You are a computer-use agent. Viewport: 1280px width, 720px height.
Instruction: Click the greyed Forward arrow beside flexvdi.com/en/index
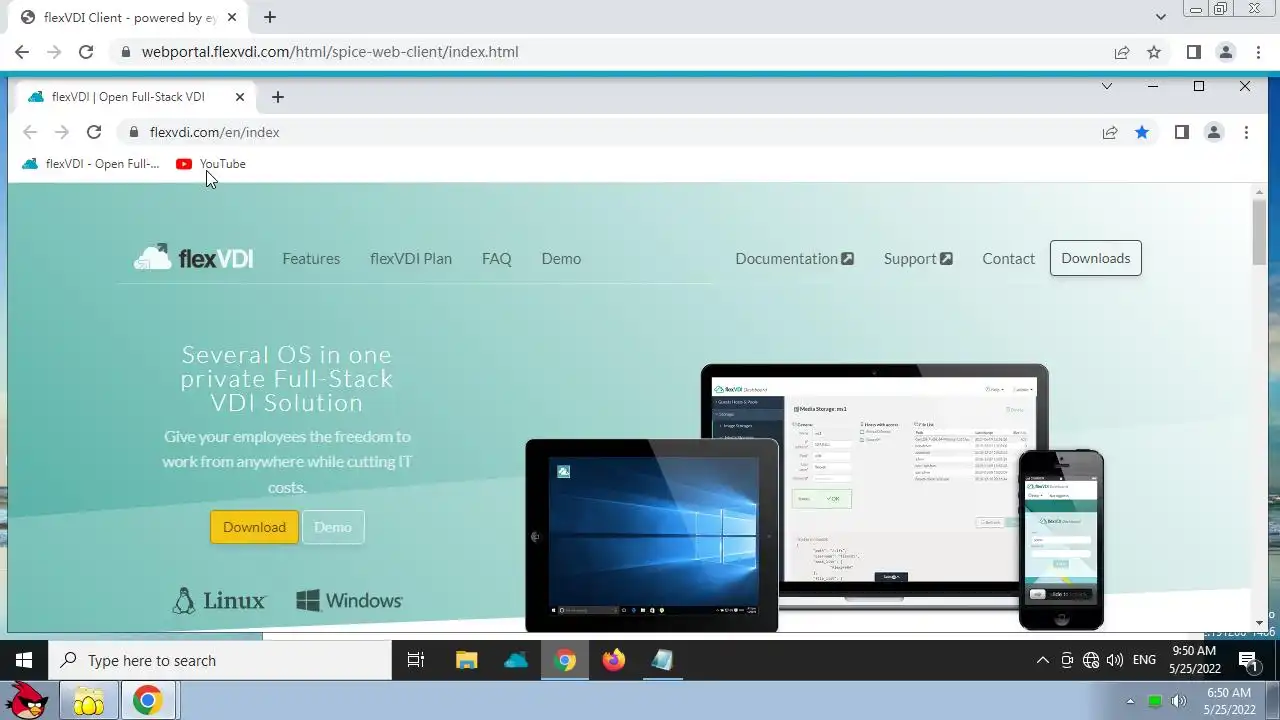click(x=62, y=132)
